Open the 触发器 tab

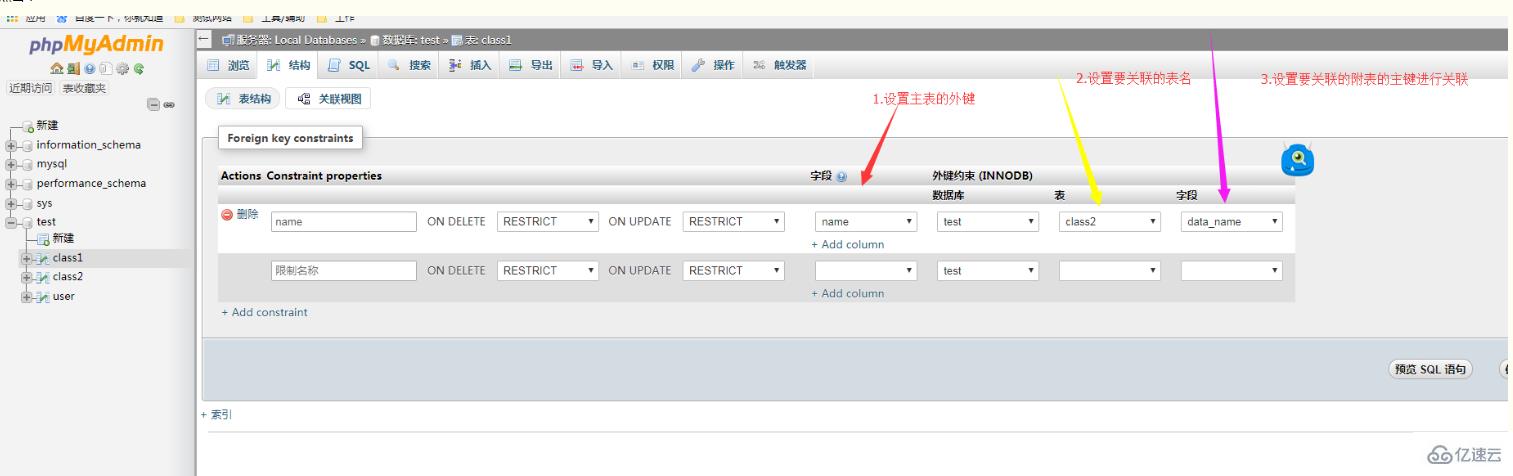[x=780, y=66]
